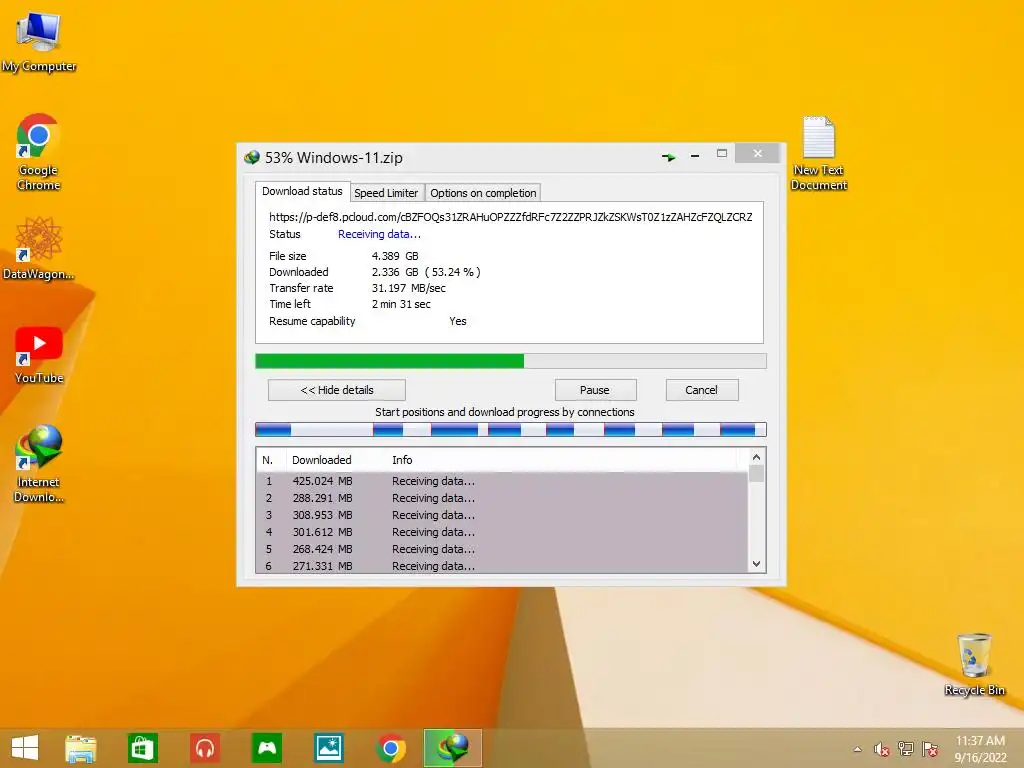Open File Explorer from the taskbar
The width and height of the screenshot is (1024, 768).
80,748
